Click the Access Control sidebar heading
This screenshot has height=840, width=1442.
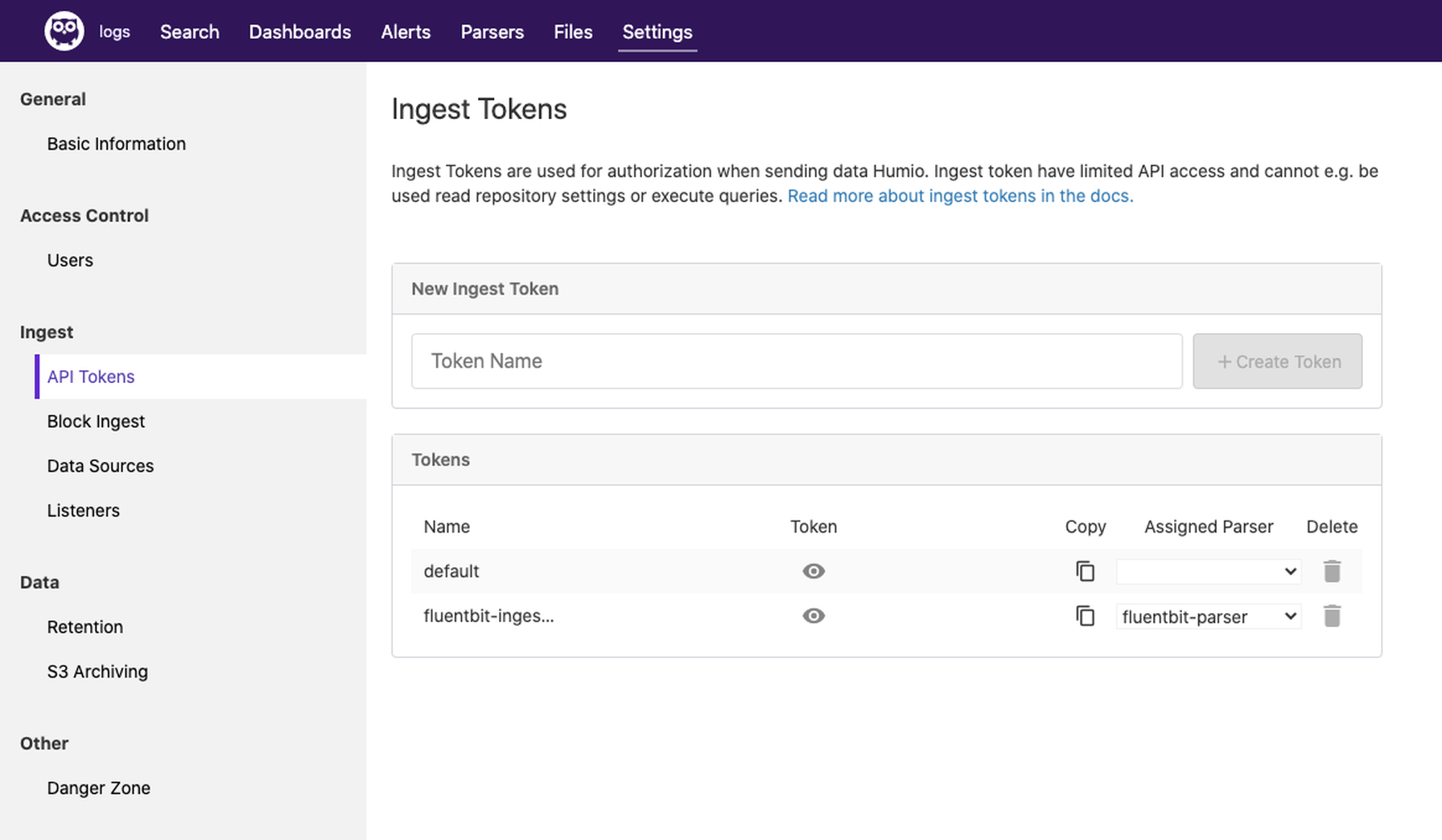point(84,216)
